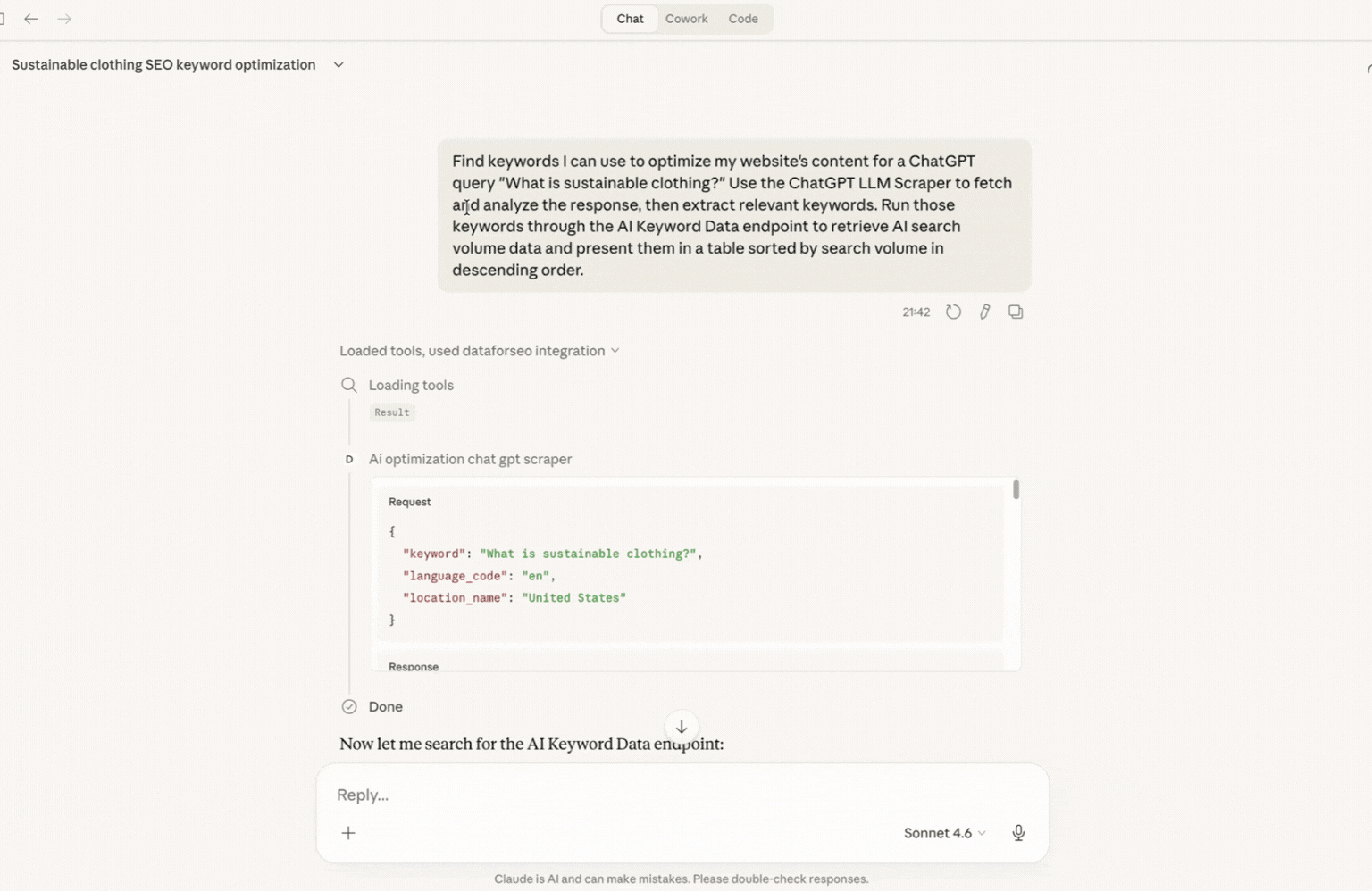Edit the user message with the pencil icon
This screenshot has height=891, width=1372.
click(984, 312)
